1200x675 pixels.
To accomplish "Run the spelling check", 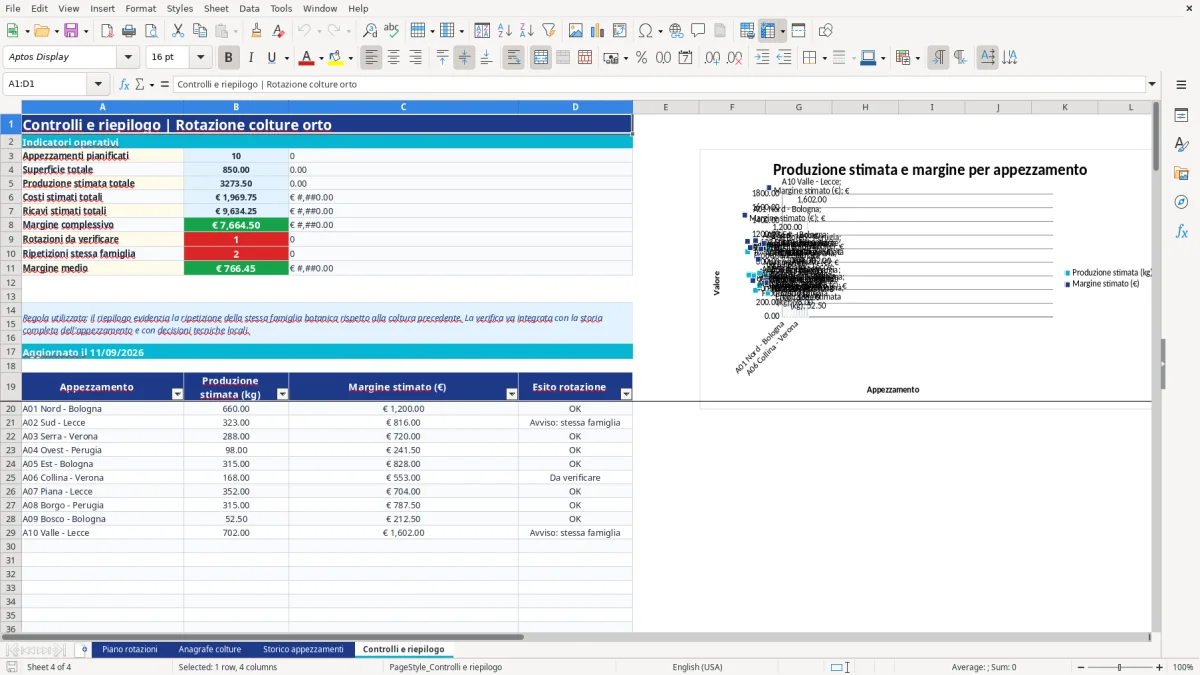I will [392, 31].
